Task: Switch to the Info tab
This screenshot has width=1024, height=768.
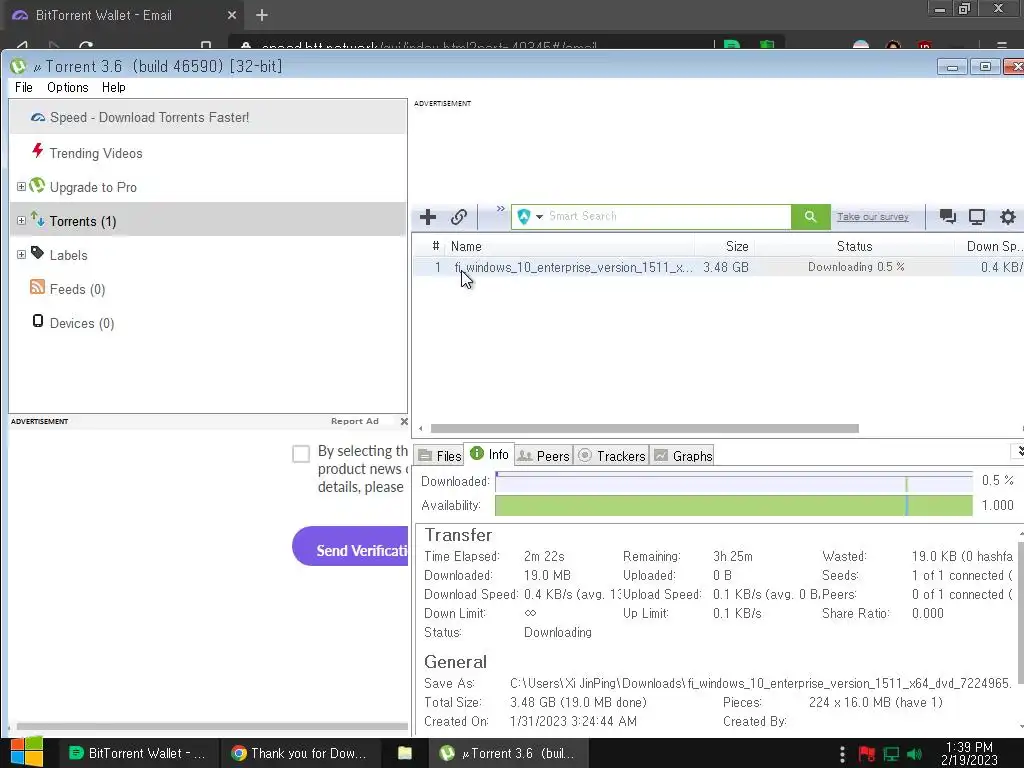Action: [489, 454]
